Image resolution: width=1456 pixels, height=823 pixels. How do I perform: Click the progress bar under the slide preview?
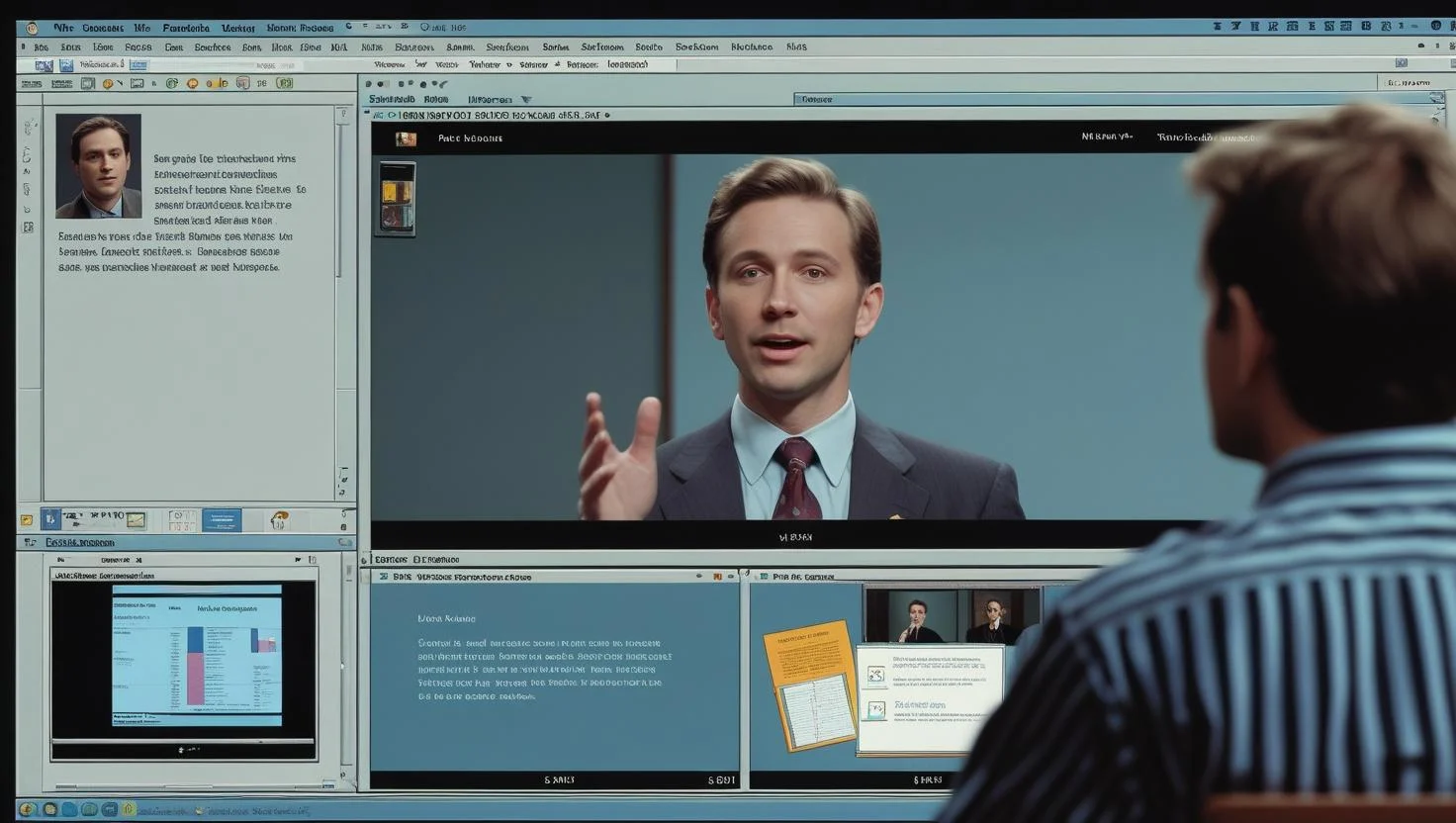(x=183, y=741)
